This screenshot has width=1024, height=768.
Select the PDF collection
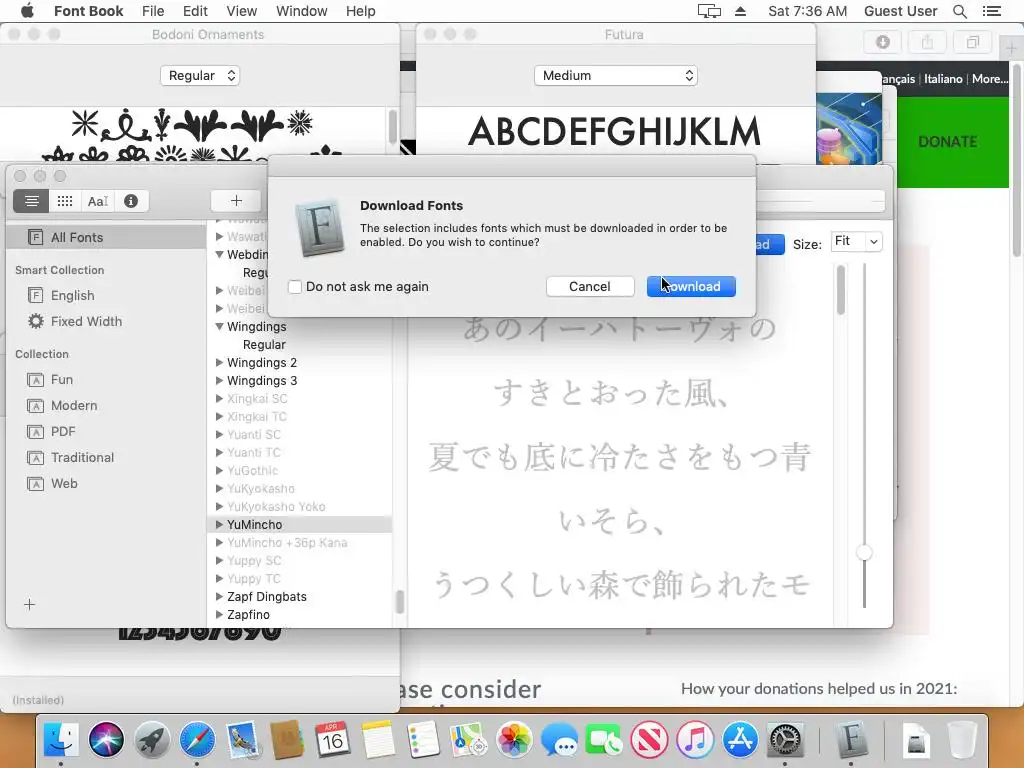pos(63,432)
